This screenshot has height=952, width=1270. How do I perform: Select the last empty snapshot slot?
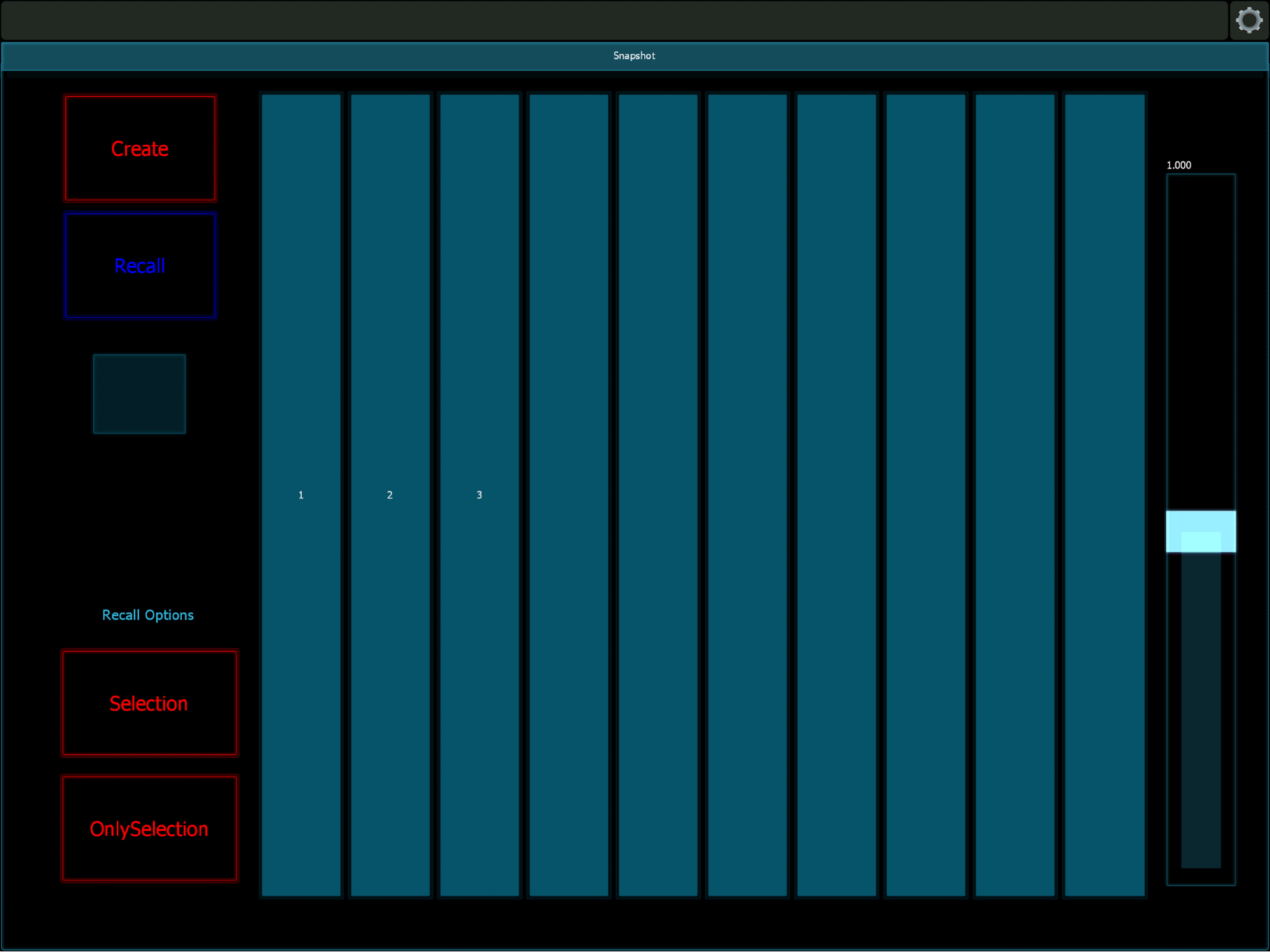[x=1105, y=495]
